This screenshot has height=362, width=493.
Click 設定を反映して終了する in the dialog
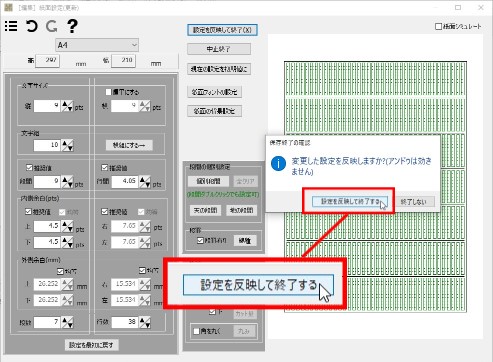(x=350, y=201)
